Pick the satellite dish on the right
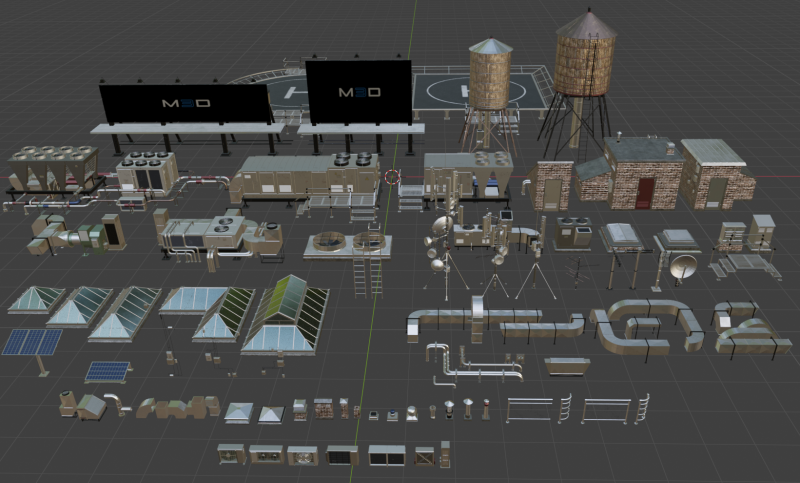 point(684,267)
